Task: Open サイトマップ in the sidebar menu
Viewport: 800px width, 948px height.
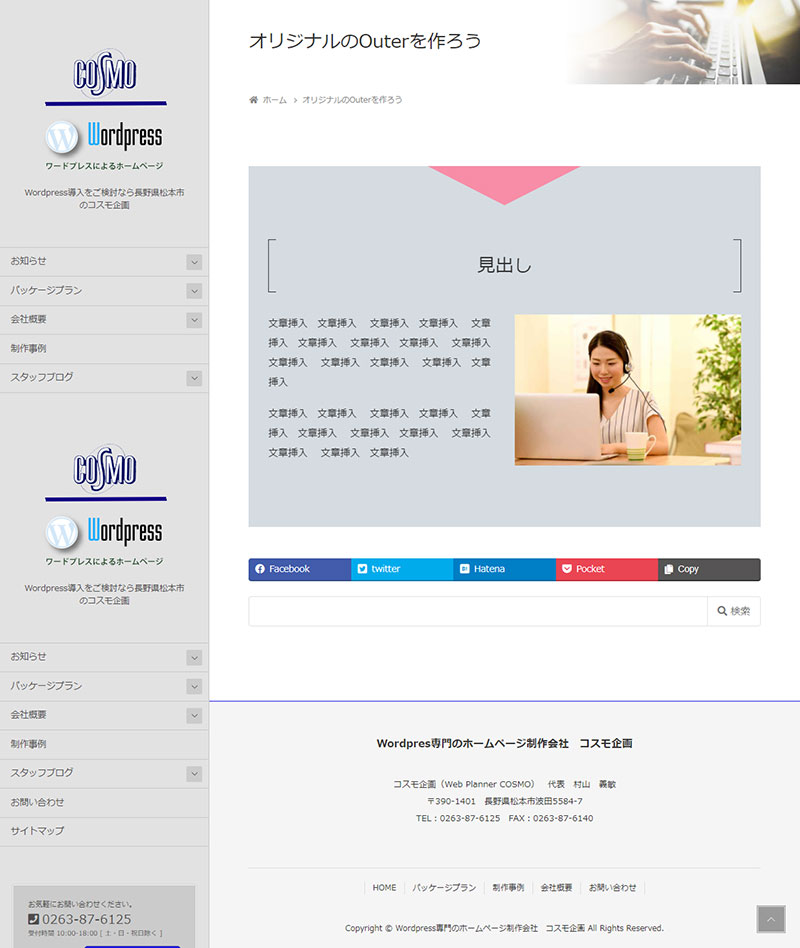Action: tap(38, 831)
